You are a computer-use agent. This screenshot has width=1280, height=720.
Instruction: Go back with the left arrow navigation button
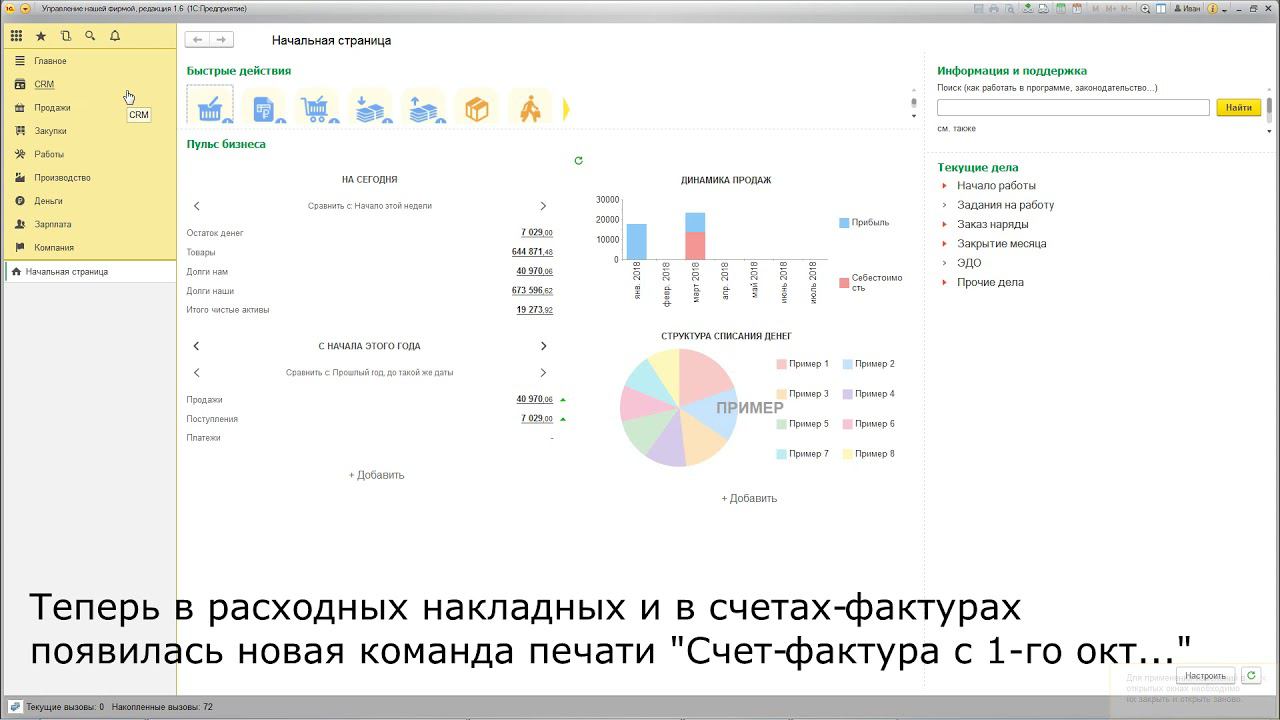pyautogui.click(x=197, y=40)
